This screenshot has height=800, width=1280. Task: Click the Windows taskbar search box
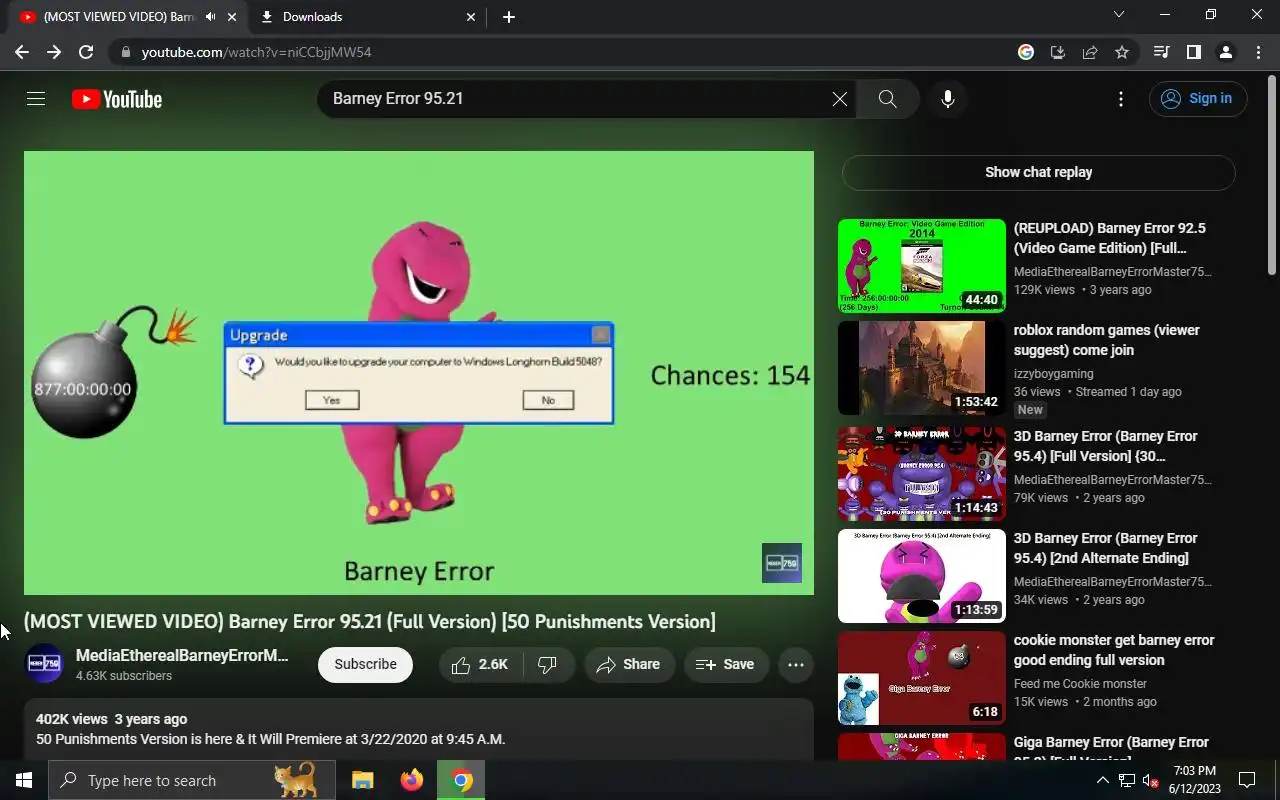(192, 780)
